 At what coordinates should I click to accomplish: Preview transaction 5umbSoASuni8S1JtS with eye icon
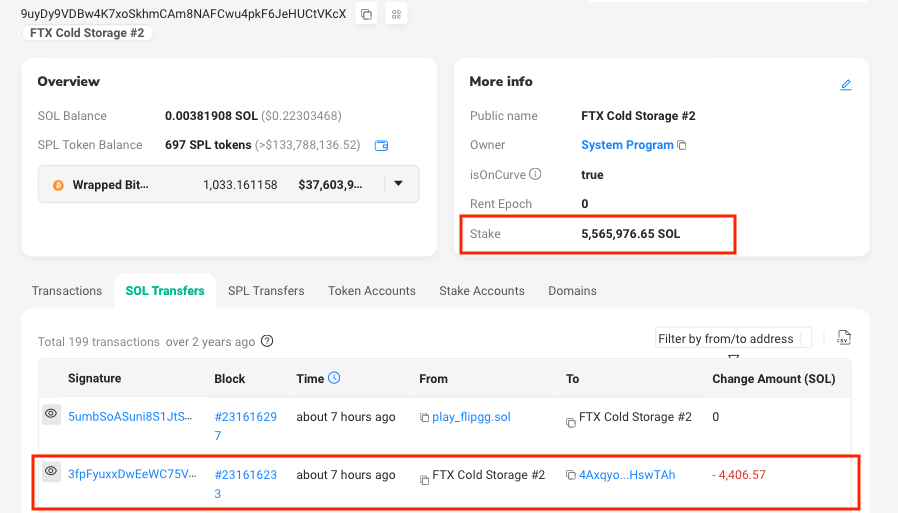tap(51, 414)
